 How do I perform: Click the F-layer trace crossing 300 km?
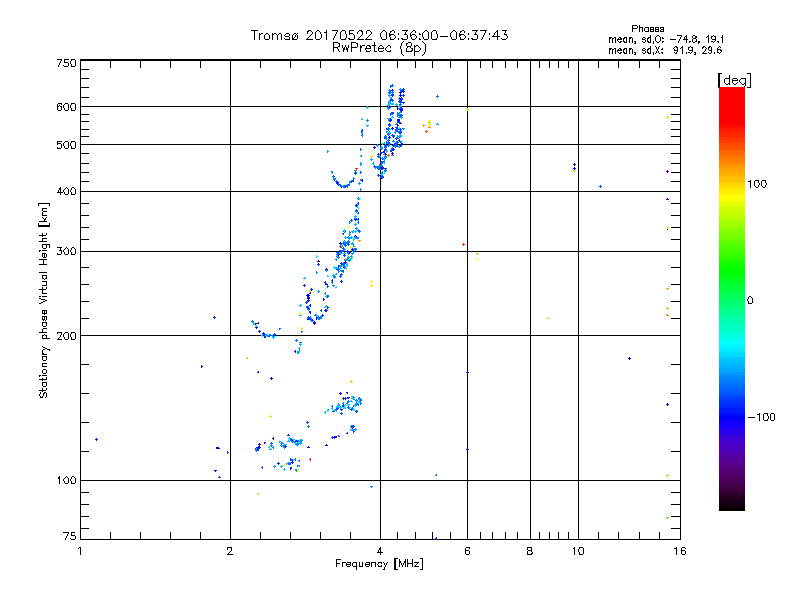coord(347,247)
